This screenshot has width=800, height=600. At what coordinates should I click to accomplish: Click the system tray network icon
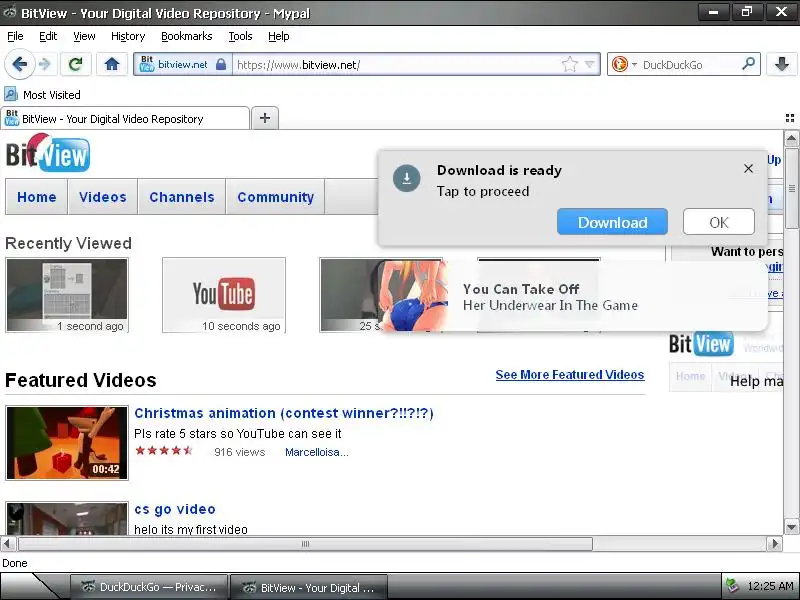coord(733,586)
